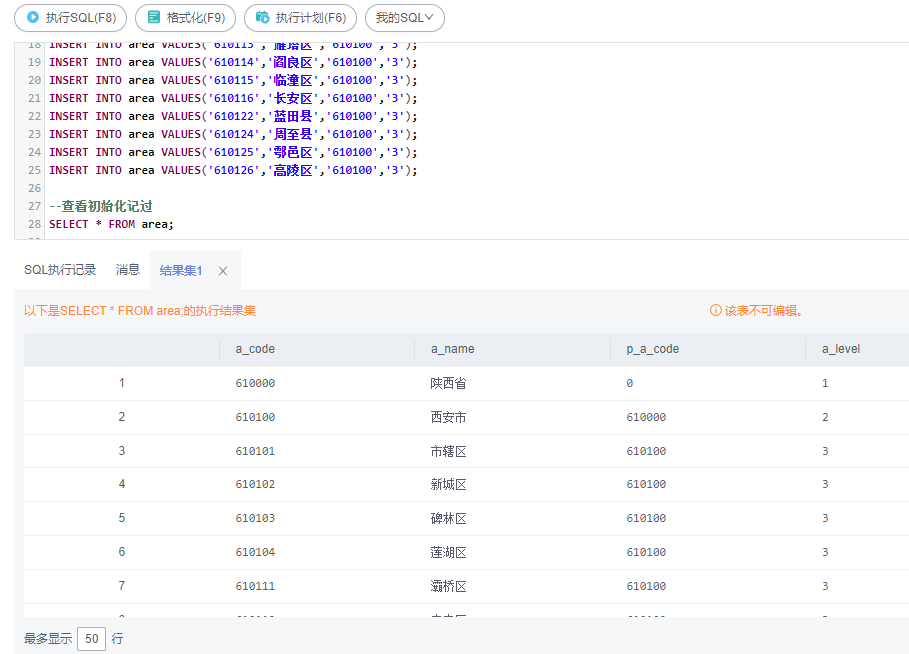This screenshot has width=909, height=654.
Task: Select the 莲湖区 cell
Action: coord(448,553)
